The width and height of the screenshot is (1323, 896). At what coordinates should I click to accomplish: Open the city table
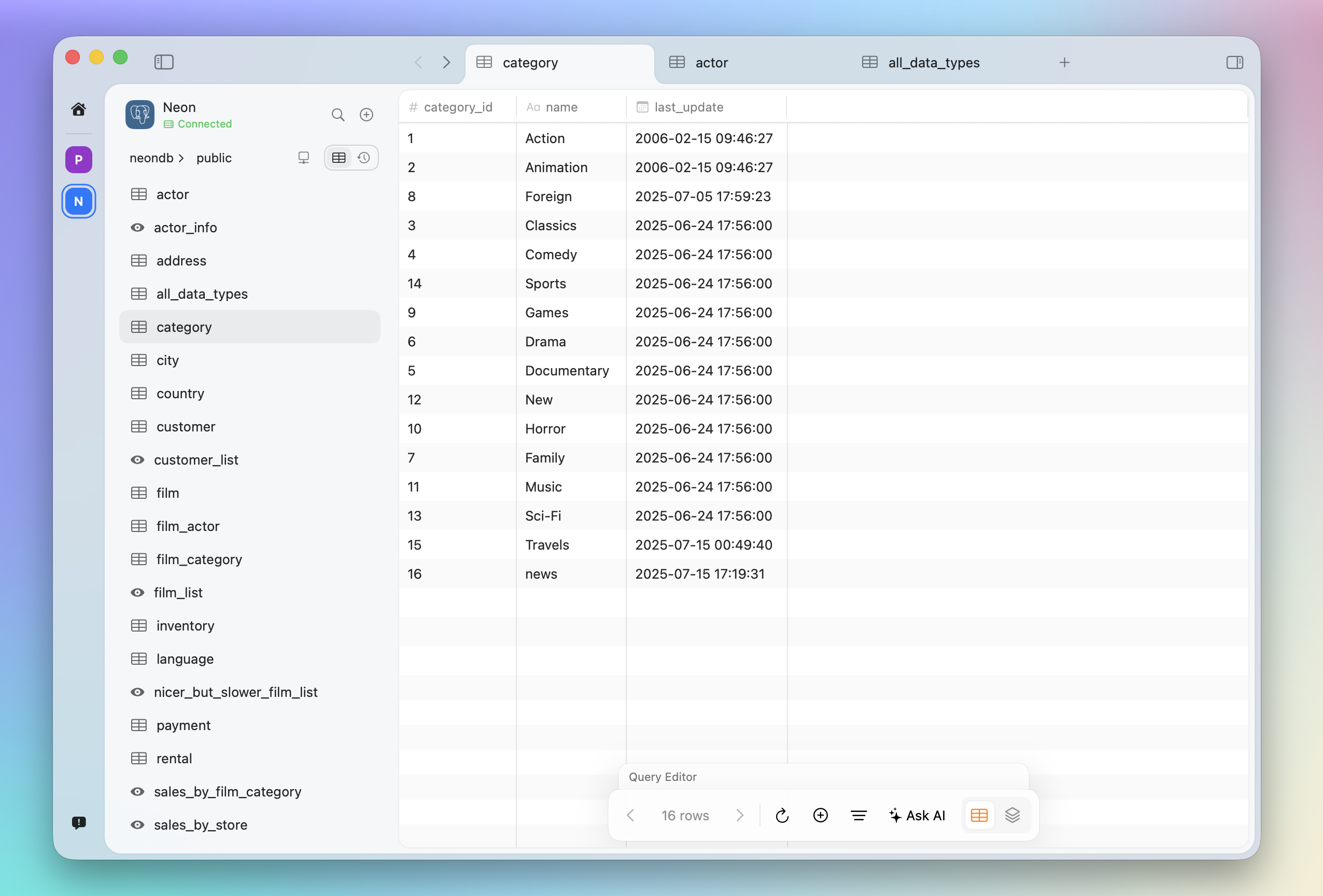(249, 360)
